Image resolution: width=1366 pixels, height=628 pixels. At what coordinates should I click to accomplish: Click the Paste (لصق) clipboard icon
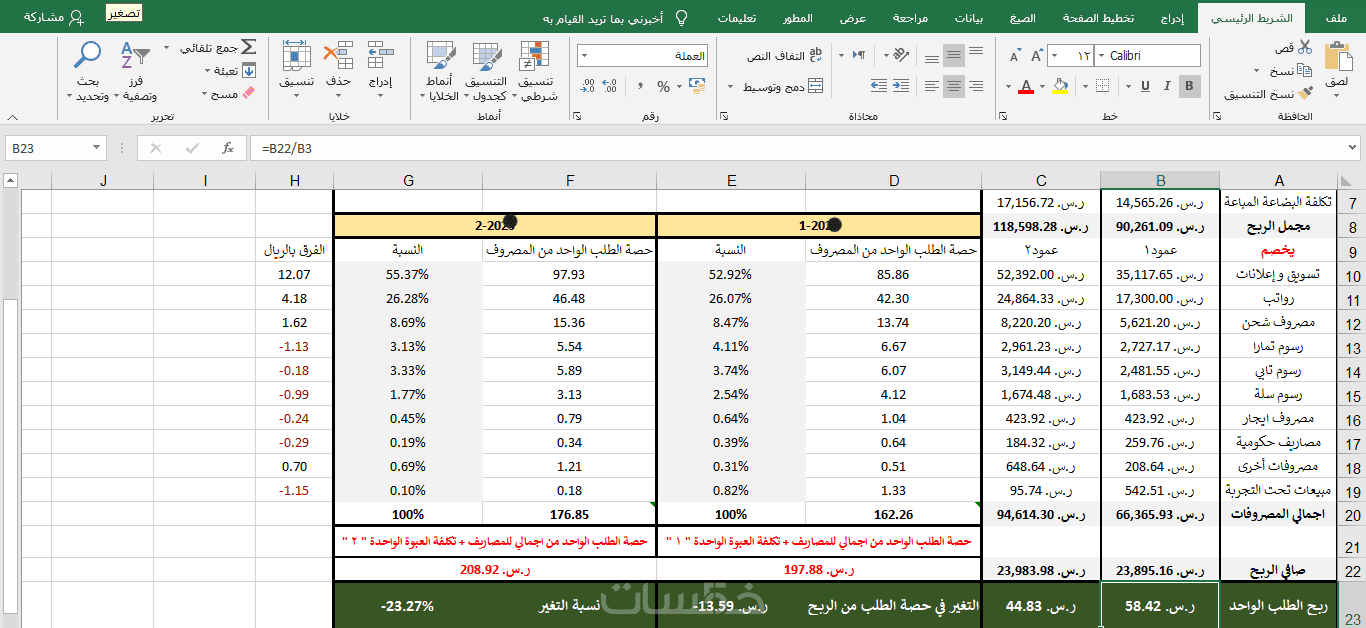1336,57
